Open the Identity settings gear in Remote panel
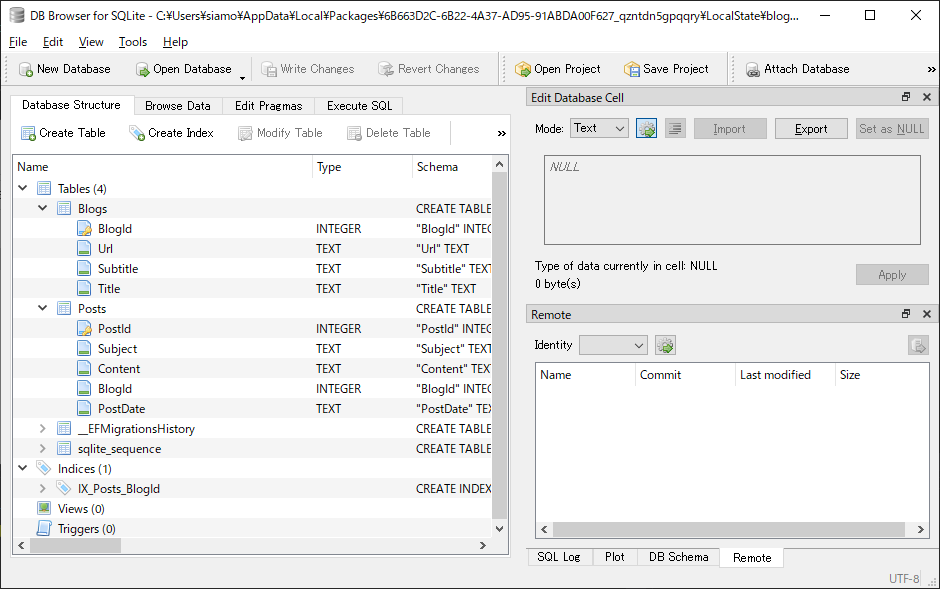Screen dimensions: 940x589 point(665,344)
